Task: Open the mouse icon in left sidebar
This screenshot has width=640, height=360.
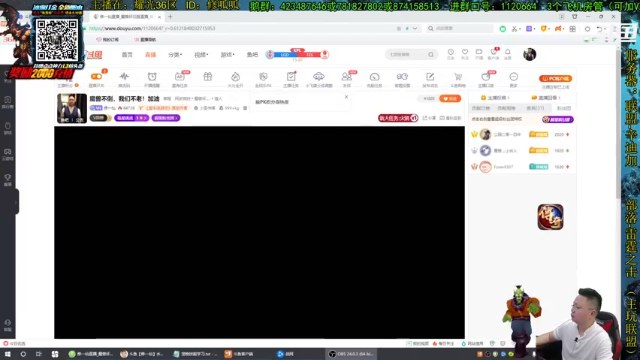Action: (x=7, y=126)
